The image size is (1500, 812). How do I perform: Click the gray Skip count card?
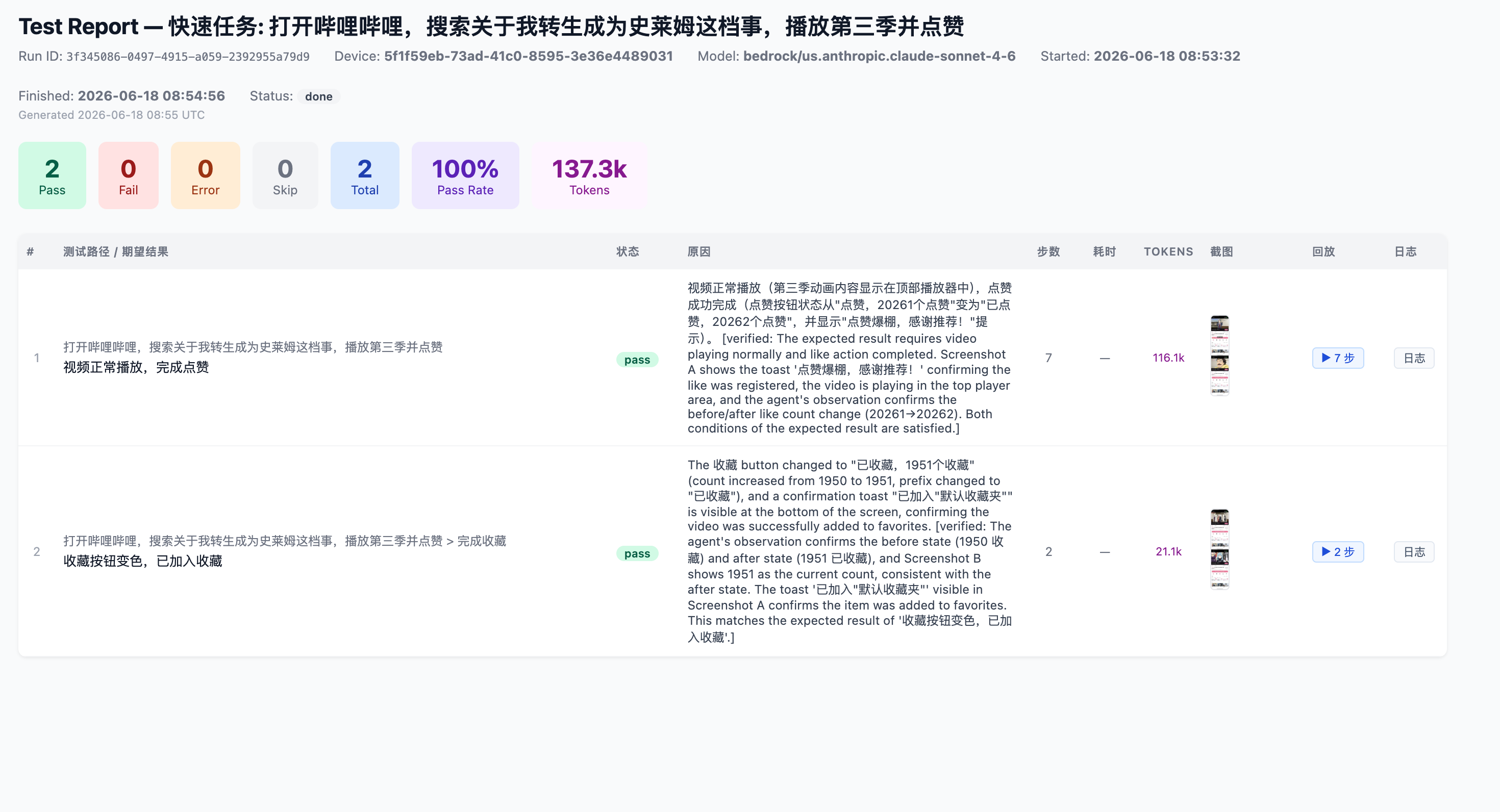tap(285, 175)
